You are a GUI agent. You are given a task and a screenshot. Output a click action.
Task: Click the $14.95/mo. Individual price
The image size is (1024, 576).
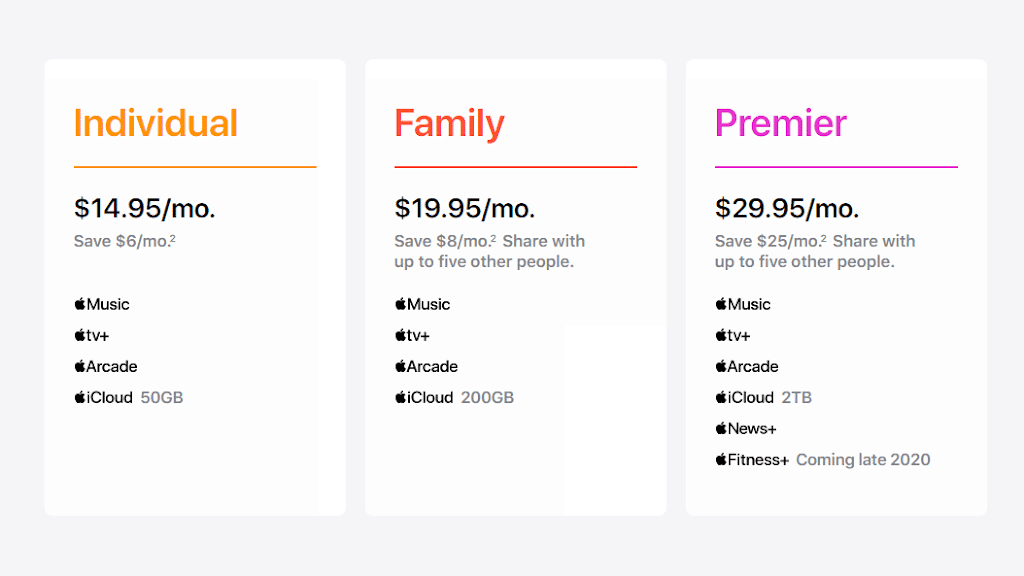click(x=144, y=208)
